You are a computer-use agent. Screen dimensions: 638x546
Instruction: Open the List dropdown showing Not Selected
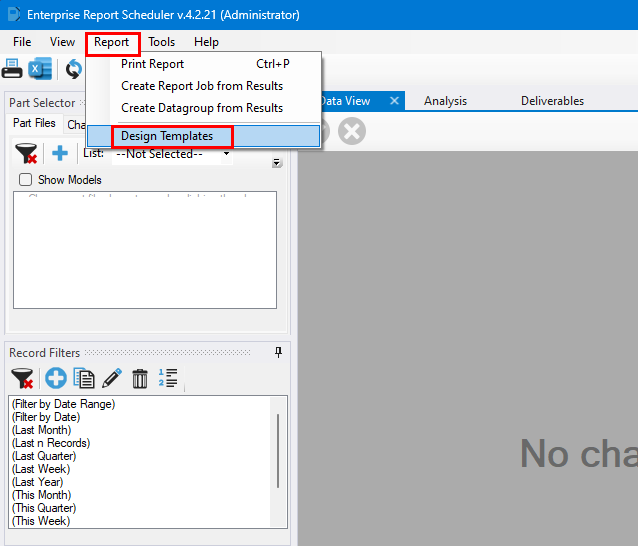click(x=173, y=154)
